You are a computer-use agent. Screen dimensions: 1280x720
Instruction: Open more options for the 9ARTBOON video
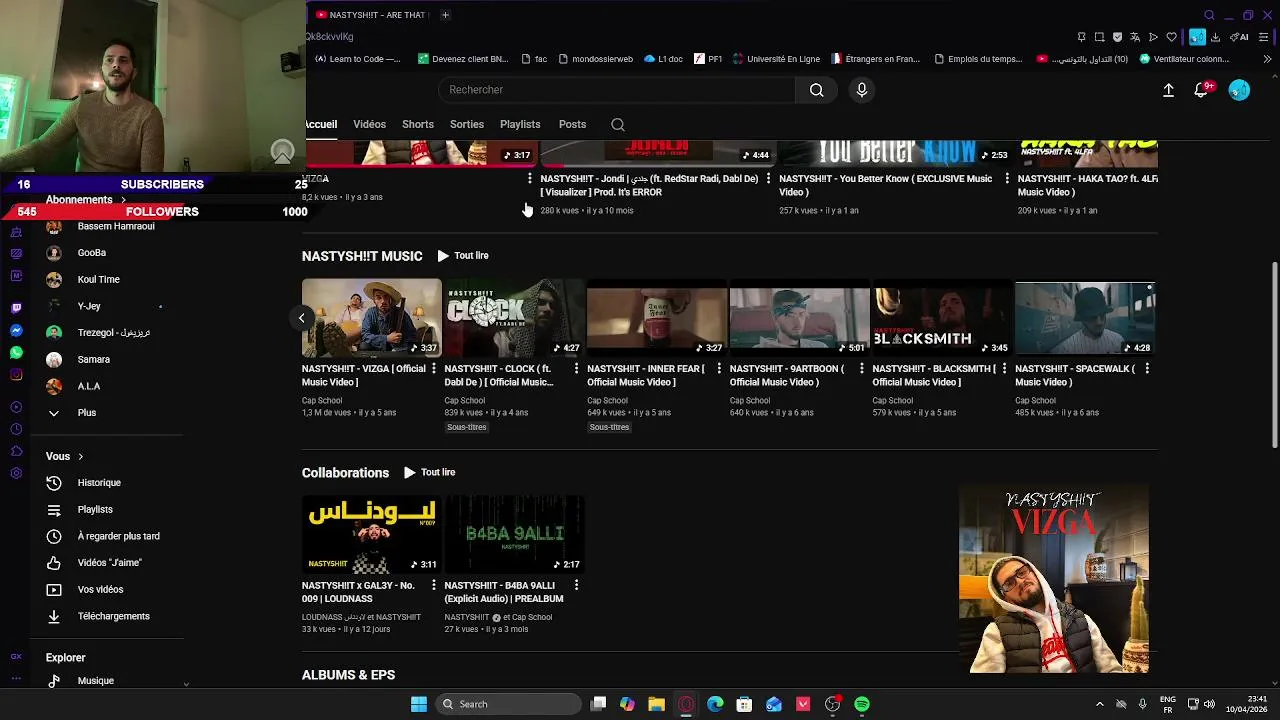[861, 369]
